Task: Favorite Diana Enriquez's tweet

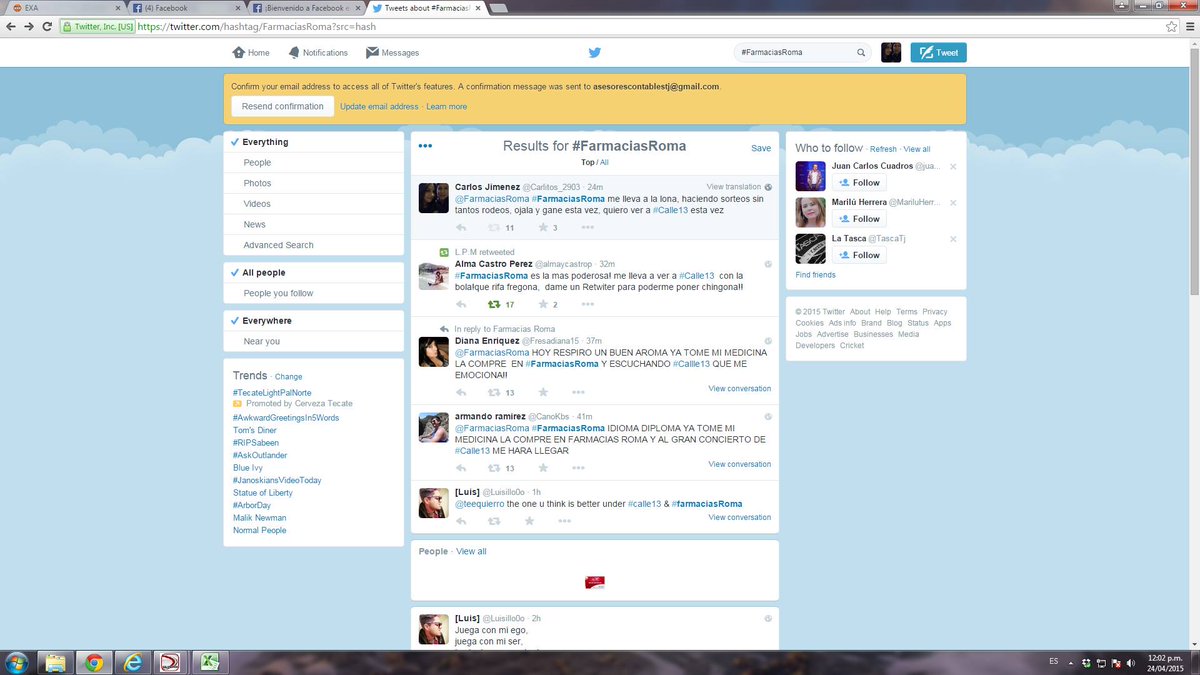Action: click(x=543, y=392)
